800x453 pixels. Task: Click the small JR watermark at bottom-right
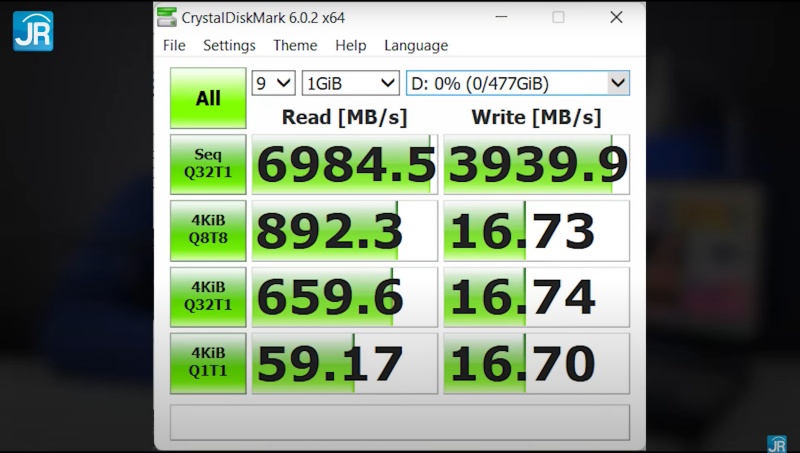[776, 443]
